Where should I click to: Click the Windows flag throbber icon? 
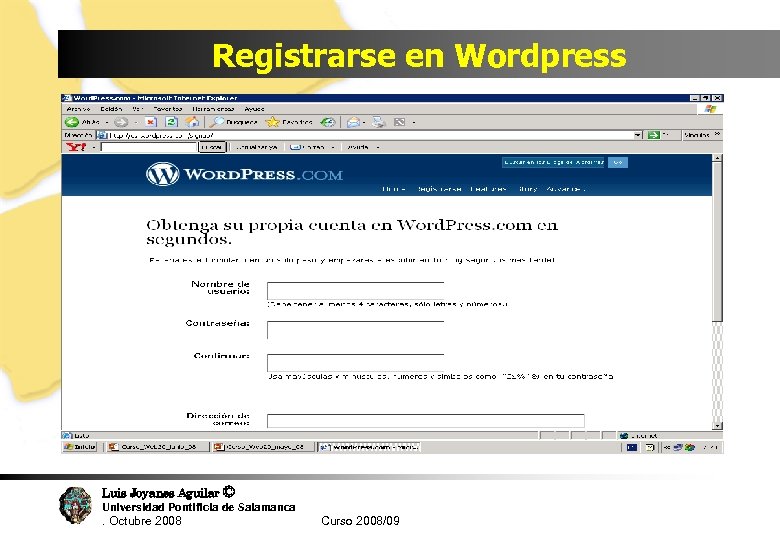(710, 109)
